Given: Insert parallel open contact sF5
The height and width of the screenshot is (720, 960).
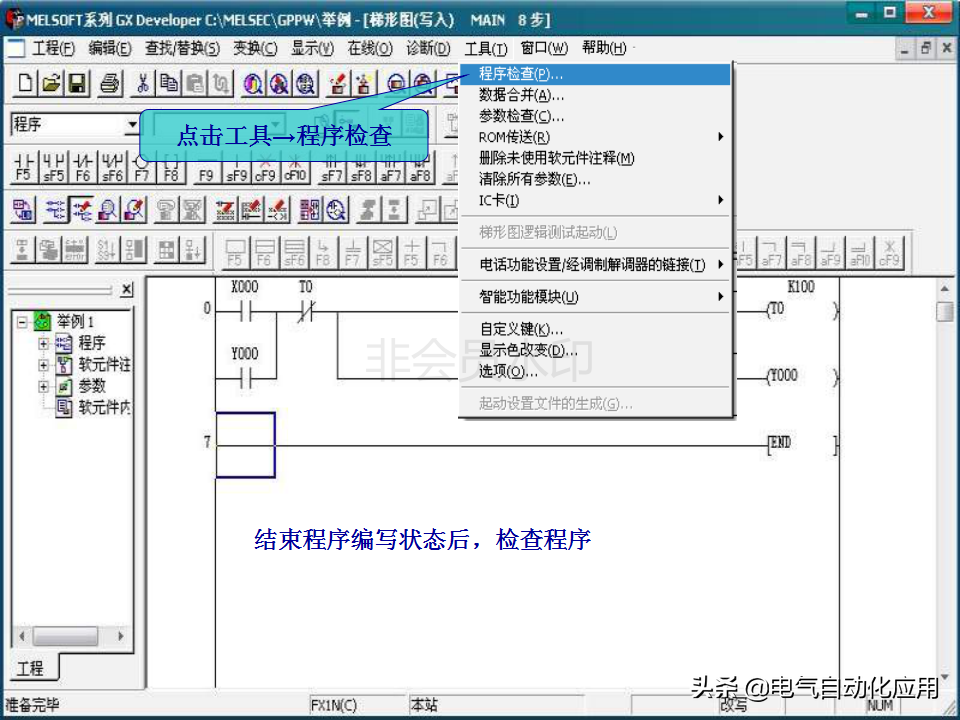Looking at the screenshot, I should tap(53, 167).
